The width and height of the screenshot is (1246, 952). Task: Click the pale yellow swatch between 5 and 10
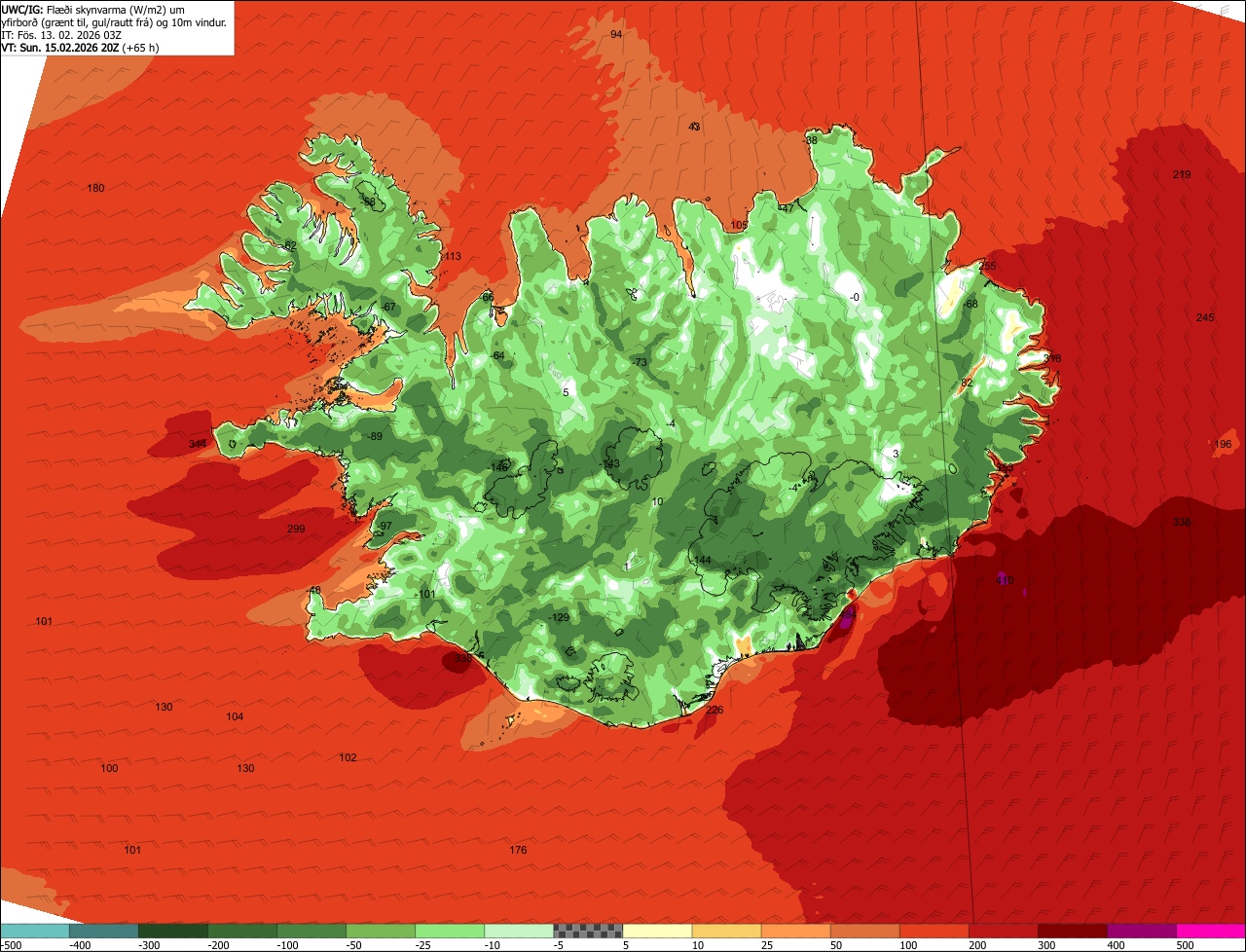pyautogui.click(x=658, y=931)
